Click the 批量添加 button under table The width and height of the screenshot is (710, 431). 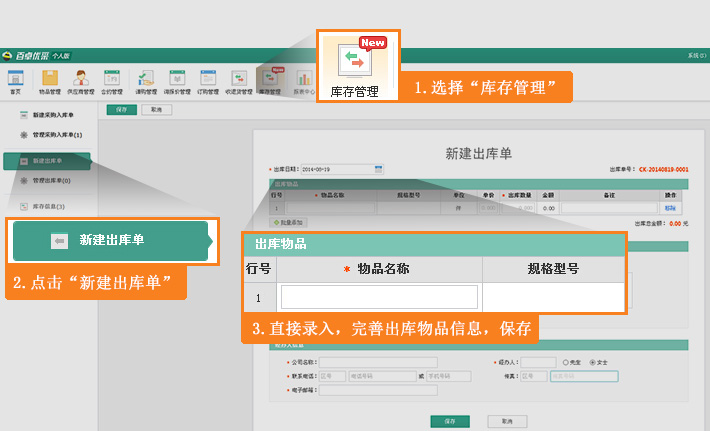(x=290, y=222)
